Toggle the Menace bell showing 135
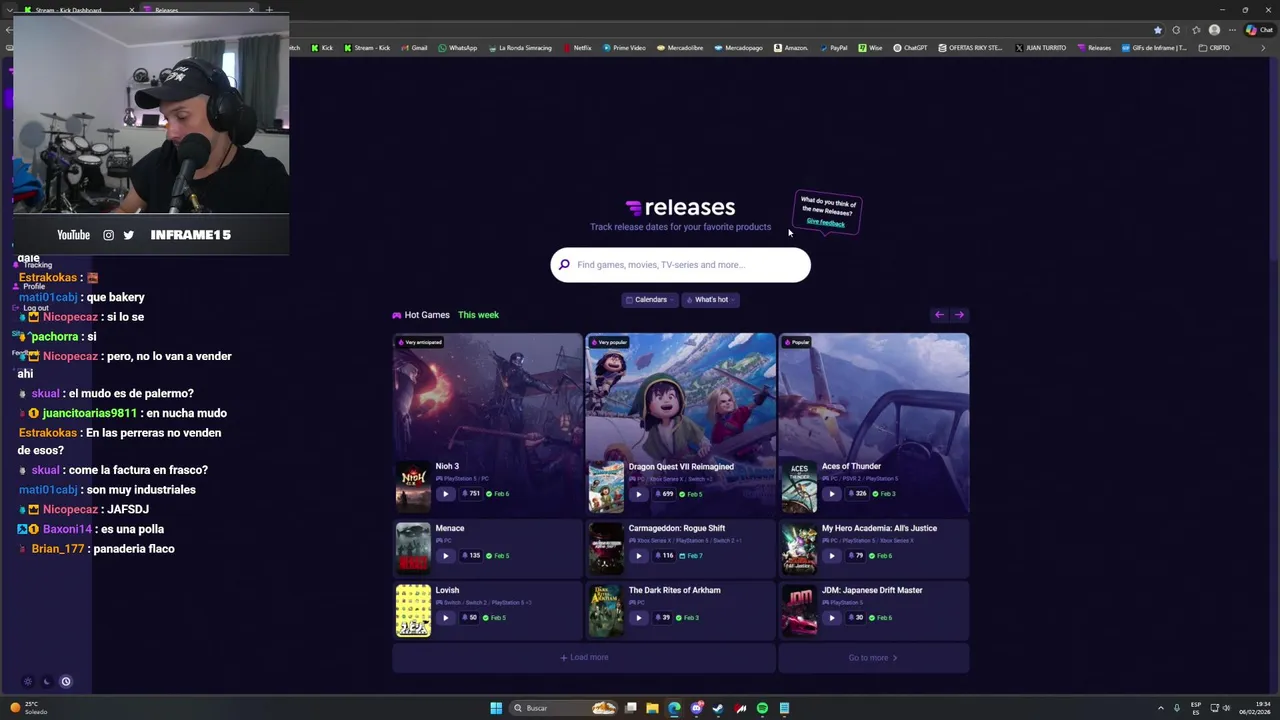Viewport: 1280px width, 720px height. tap(470, 556)
